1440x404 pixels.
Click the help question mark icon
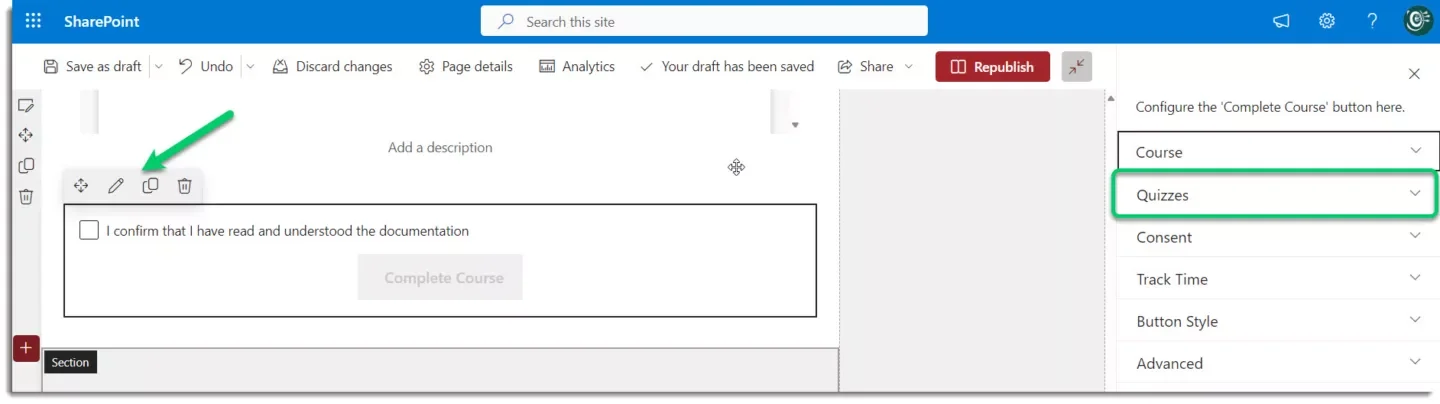(1373, 21)
